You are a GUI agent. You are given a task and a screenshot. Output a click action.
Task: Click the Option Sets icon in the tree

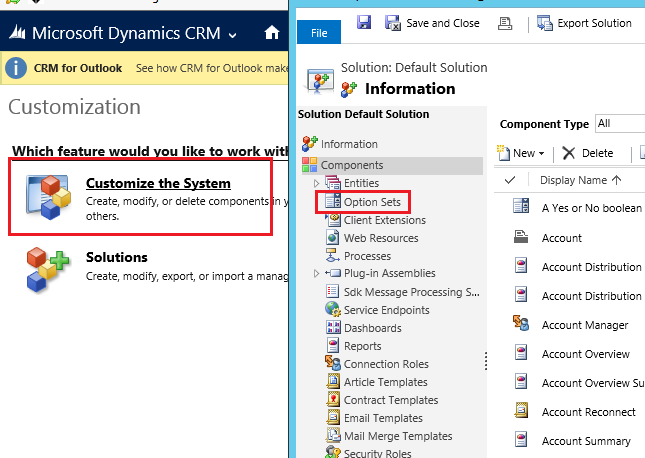[x=333, y=202]
